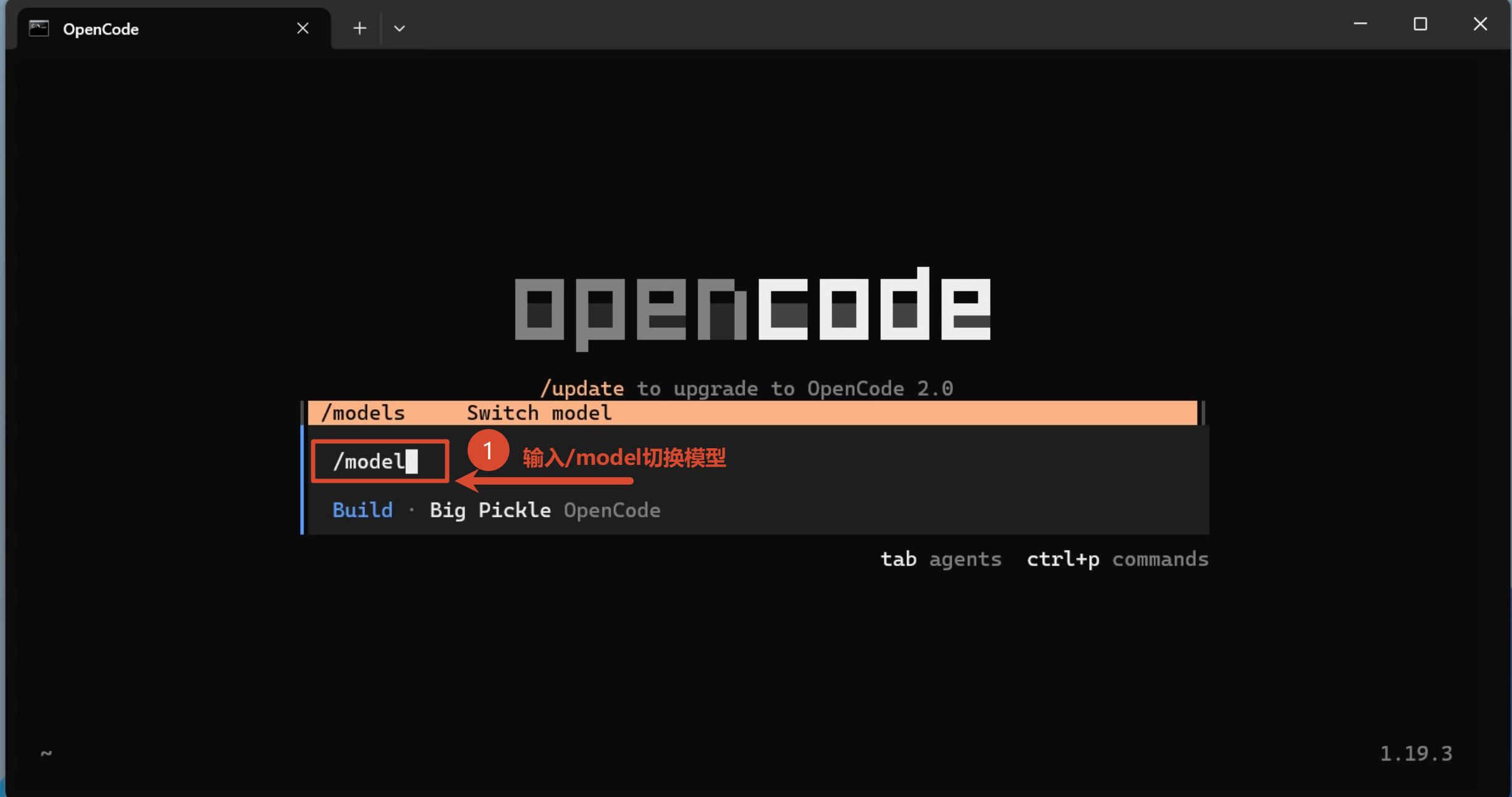The image size is (1512, 797).
Task: Choose the /models Switch model suggestion
Action: [x=752, y=412]
